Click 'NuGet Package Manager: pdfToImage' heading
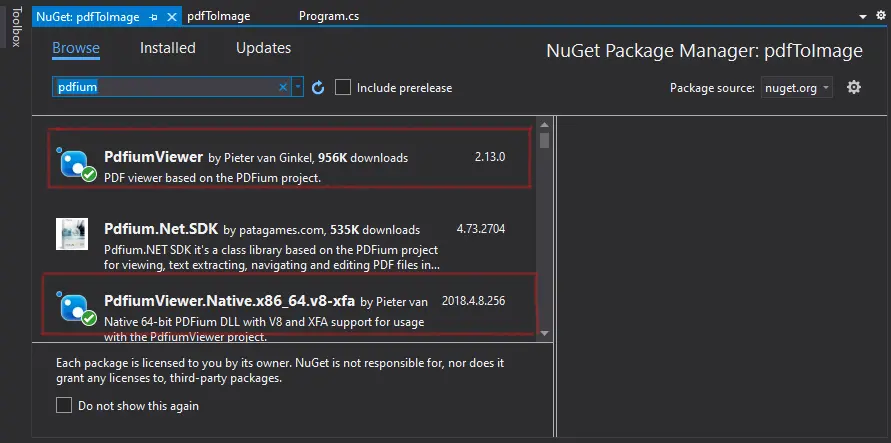Image resolution: width=891 pixels, height=443 pixels. [x=705, y=51]
